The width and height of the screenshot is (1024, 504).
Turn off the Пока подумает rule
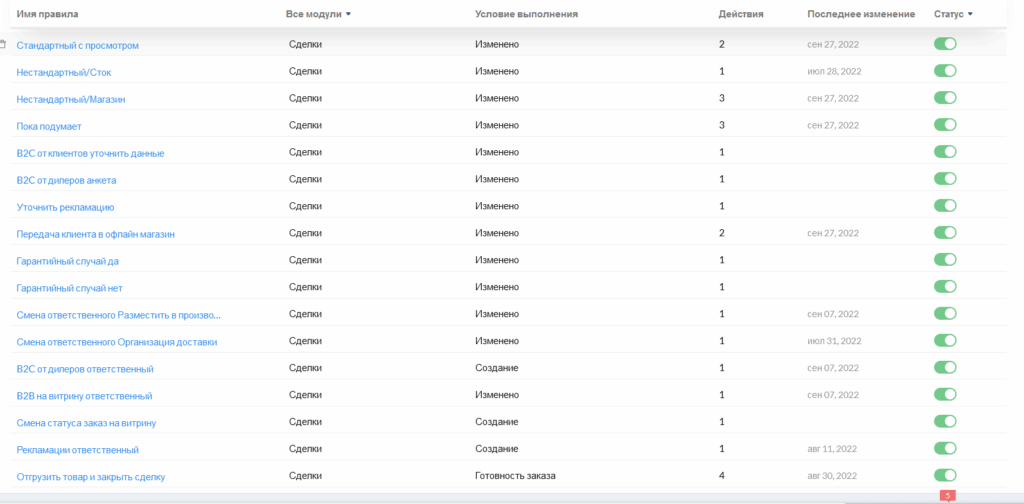(944, 125)
